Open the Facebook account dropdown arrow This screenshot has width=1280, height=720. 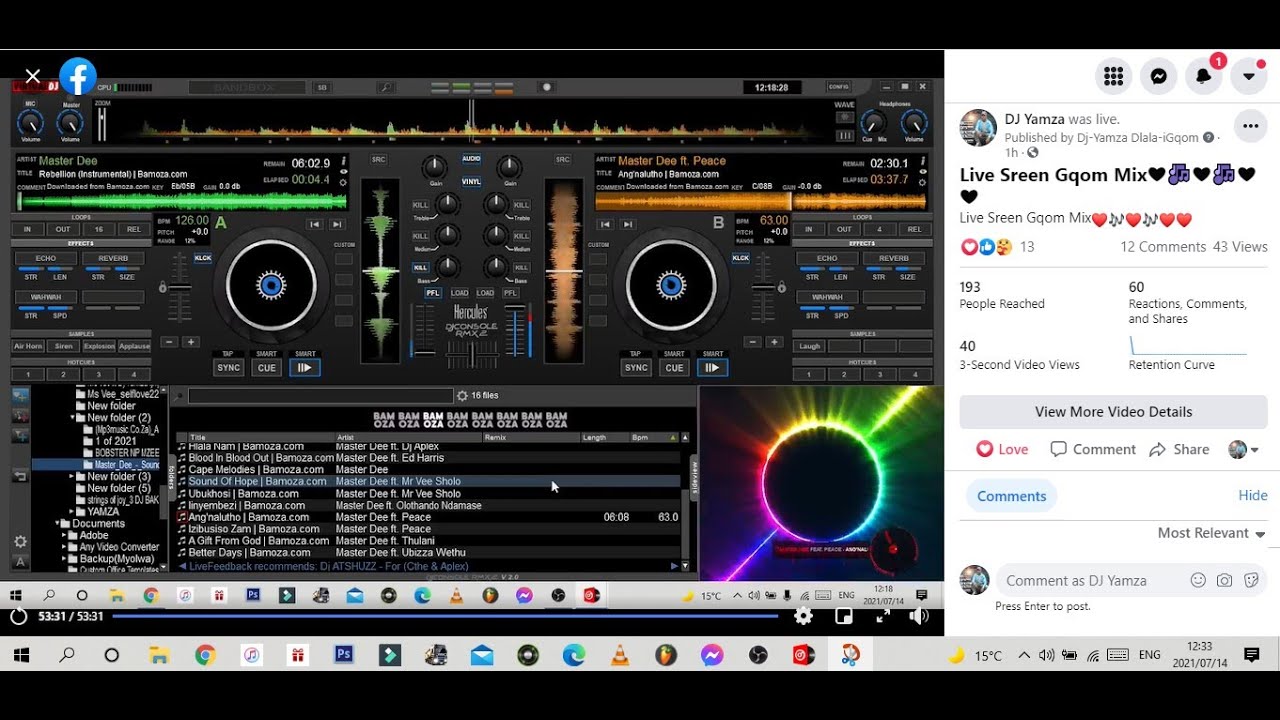[x=1248, y=76]
